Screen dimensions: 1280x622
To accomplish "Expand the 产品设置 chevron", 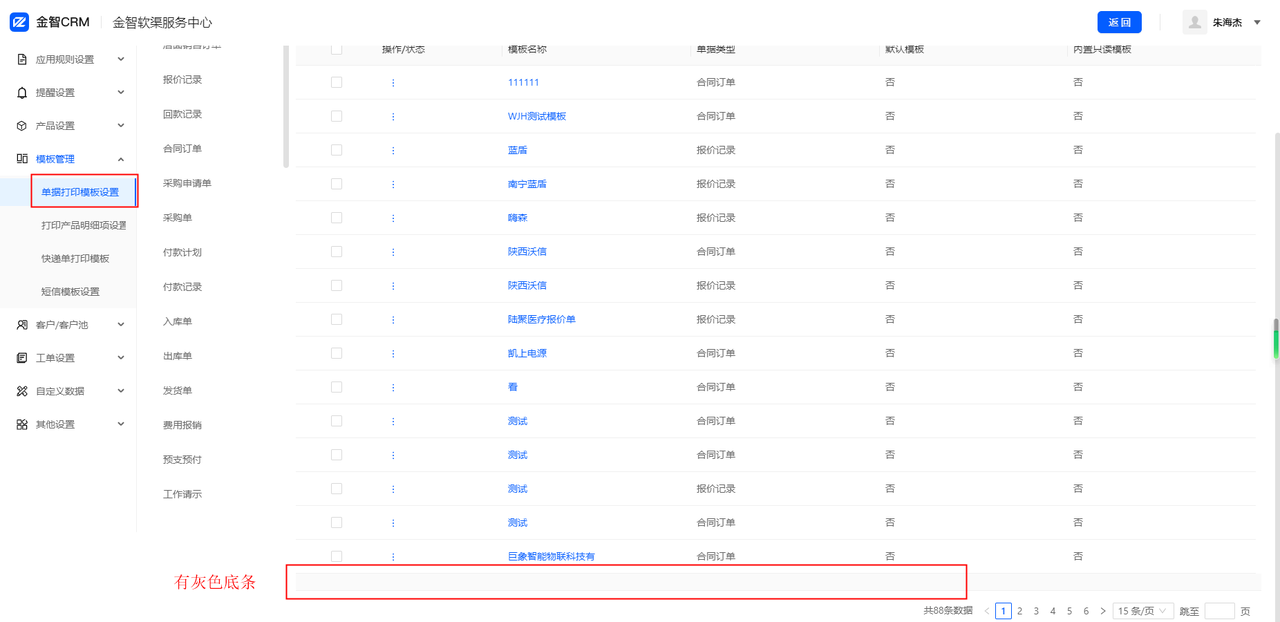I will [x=121, y=125].
